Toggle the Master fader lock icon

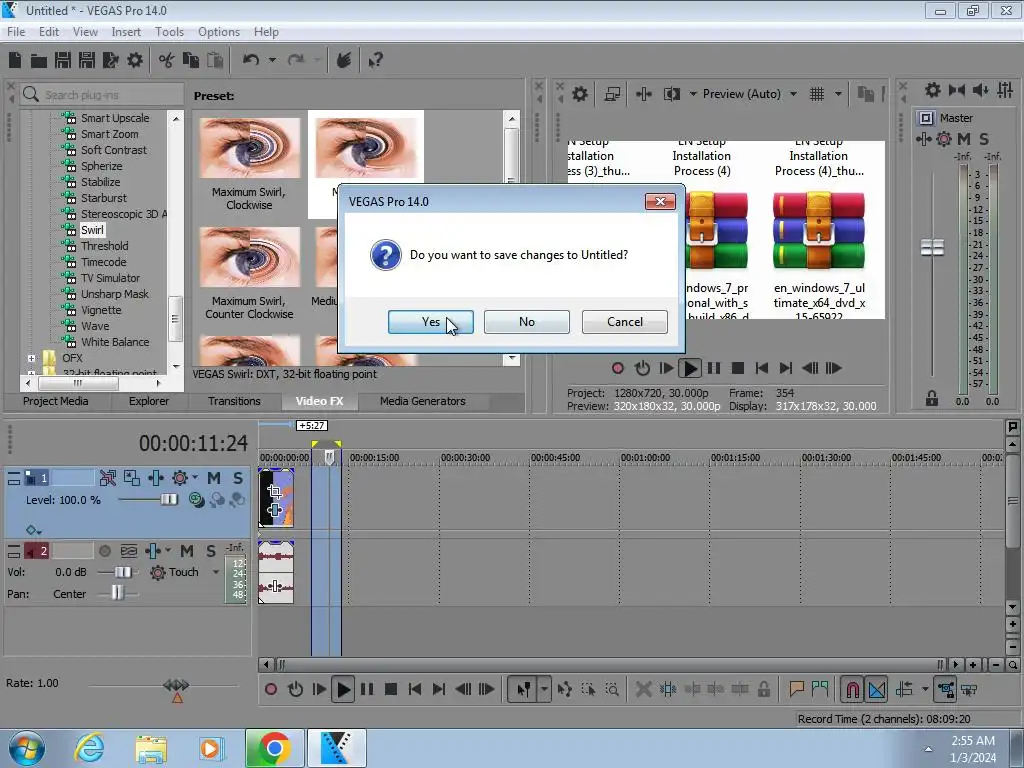[932, 398]
